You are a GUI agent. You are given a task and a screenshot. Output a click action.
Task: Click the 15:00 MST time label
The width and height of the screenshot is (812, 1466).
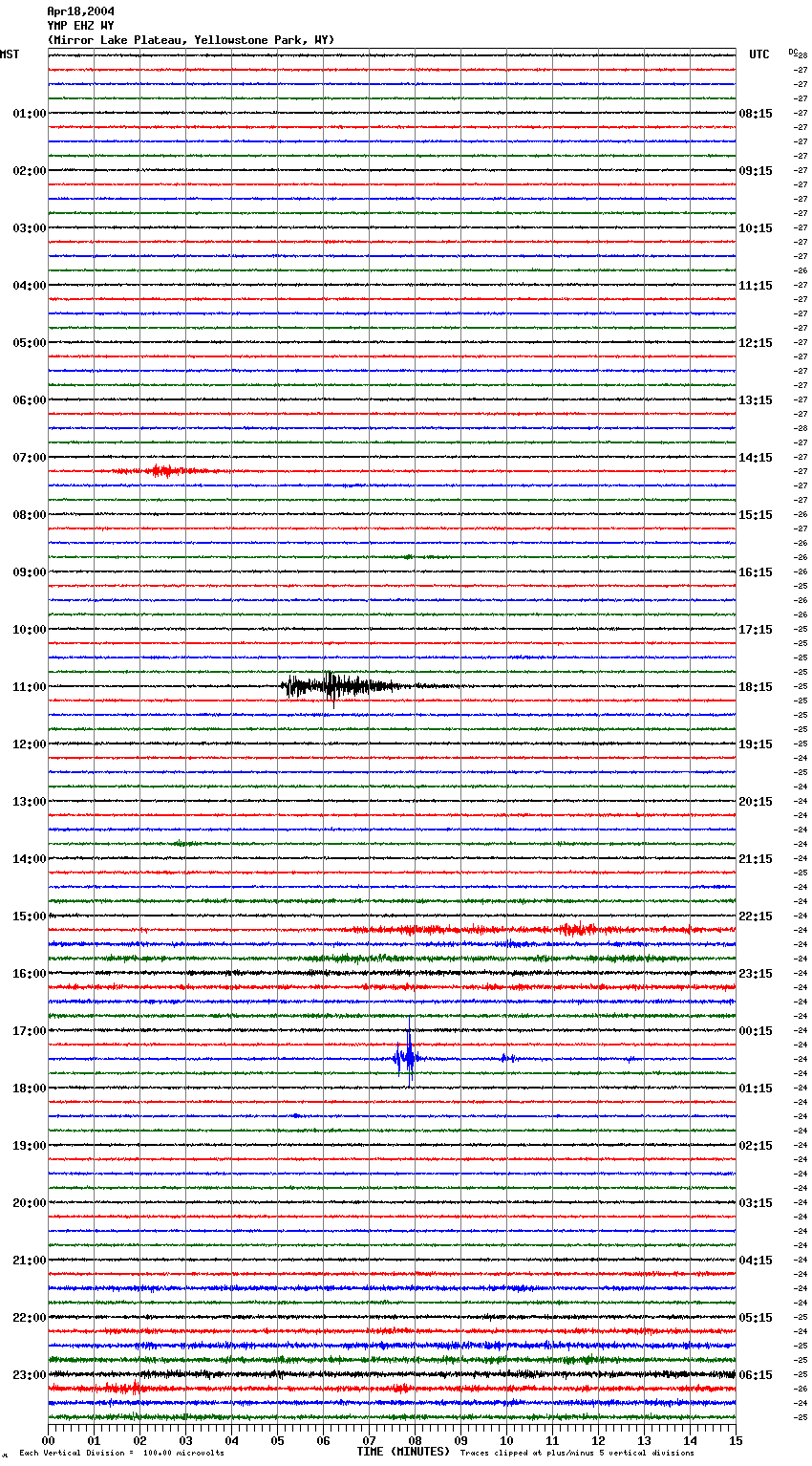30,916
